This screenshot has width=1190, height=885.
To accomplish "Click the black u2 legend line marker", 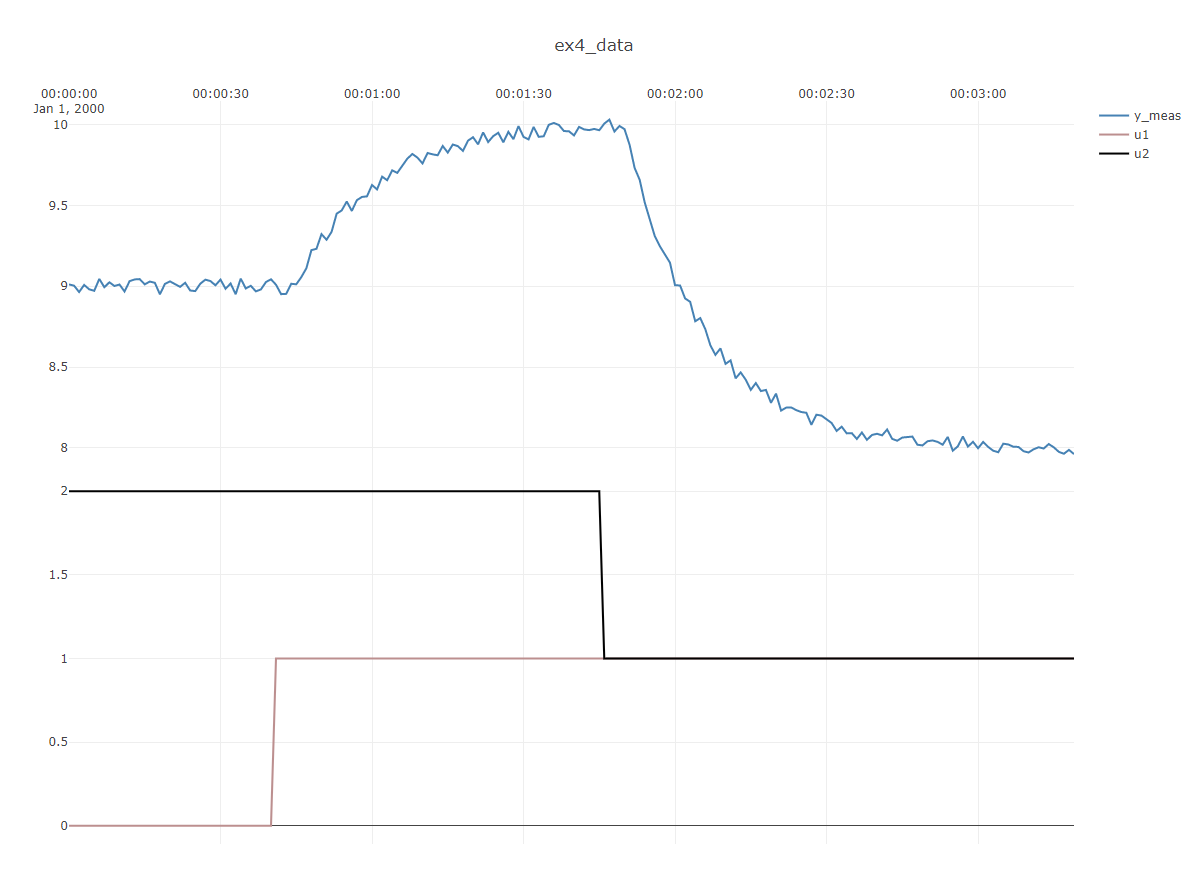I will (1112, 153).
